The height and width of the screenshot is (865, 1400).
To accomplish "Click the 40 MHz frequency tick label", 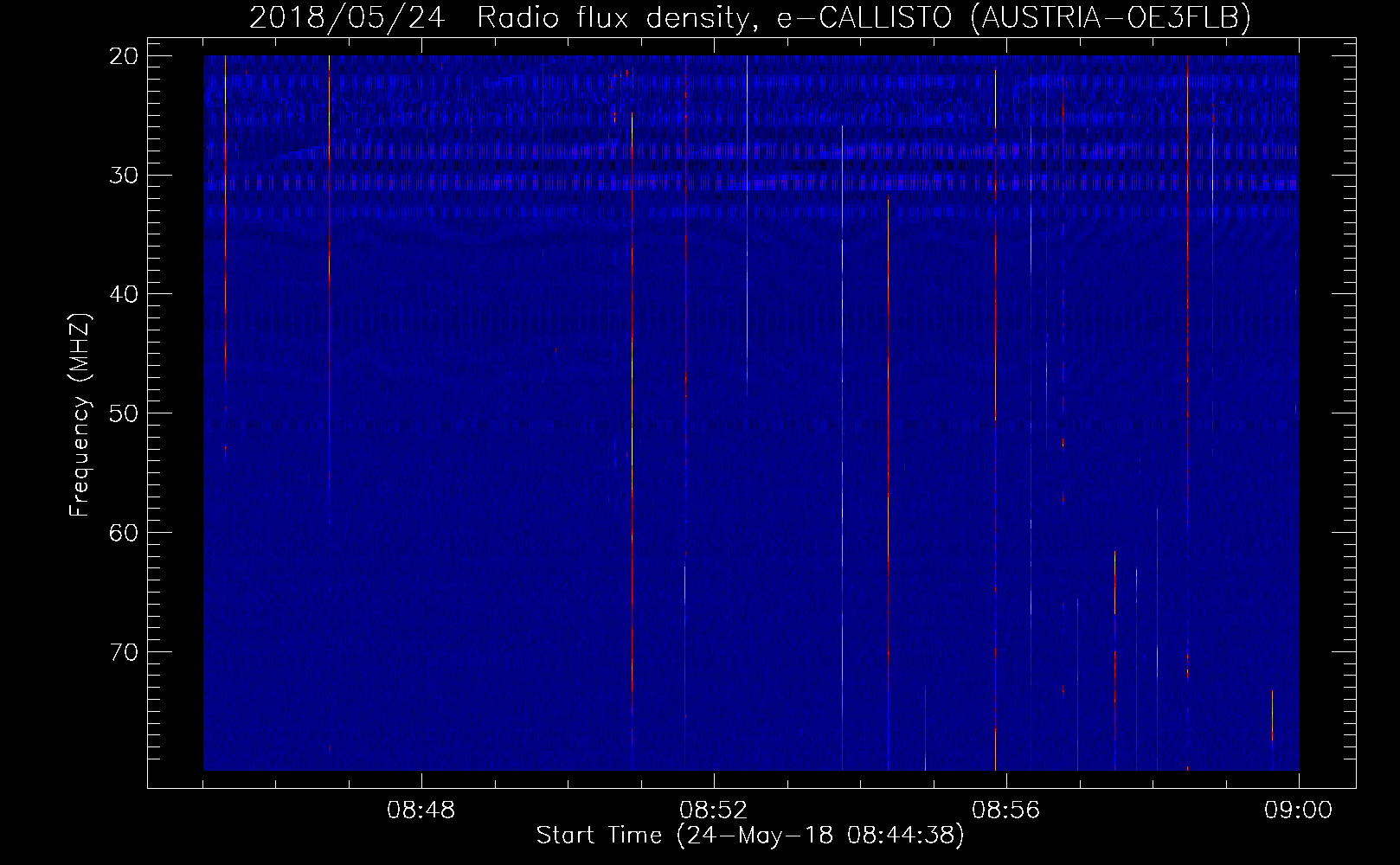I will click(x=125, y=294).
